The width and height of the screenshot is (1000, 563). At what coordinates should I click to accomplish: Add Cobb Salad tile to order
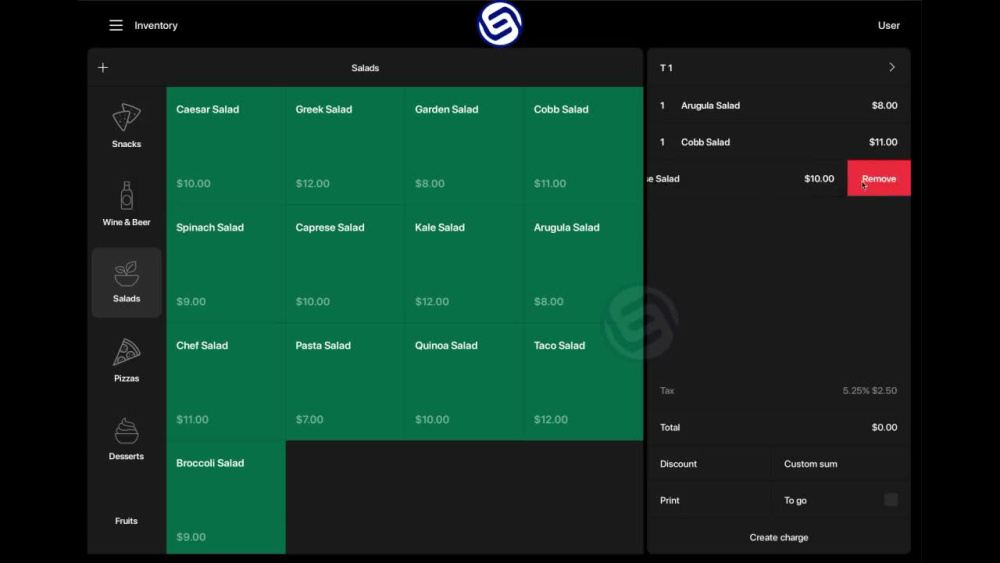click(584, 146)
